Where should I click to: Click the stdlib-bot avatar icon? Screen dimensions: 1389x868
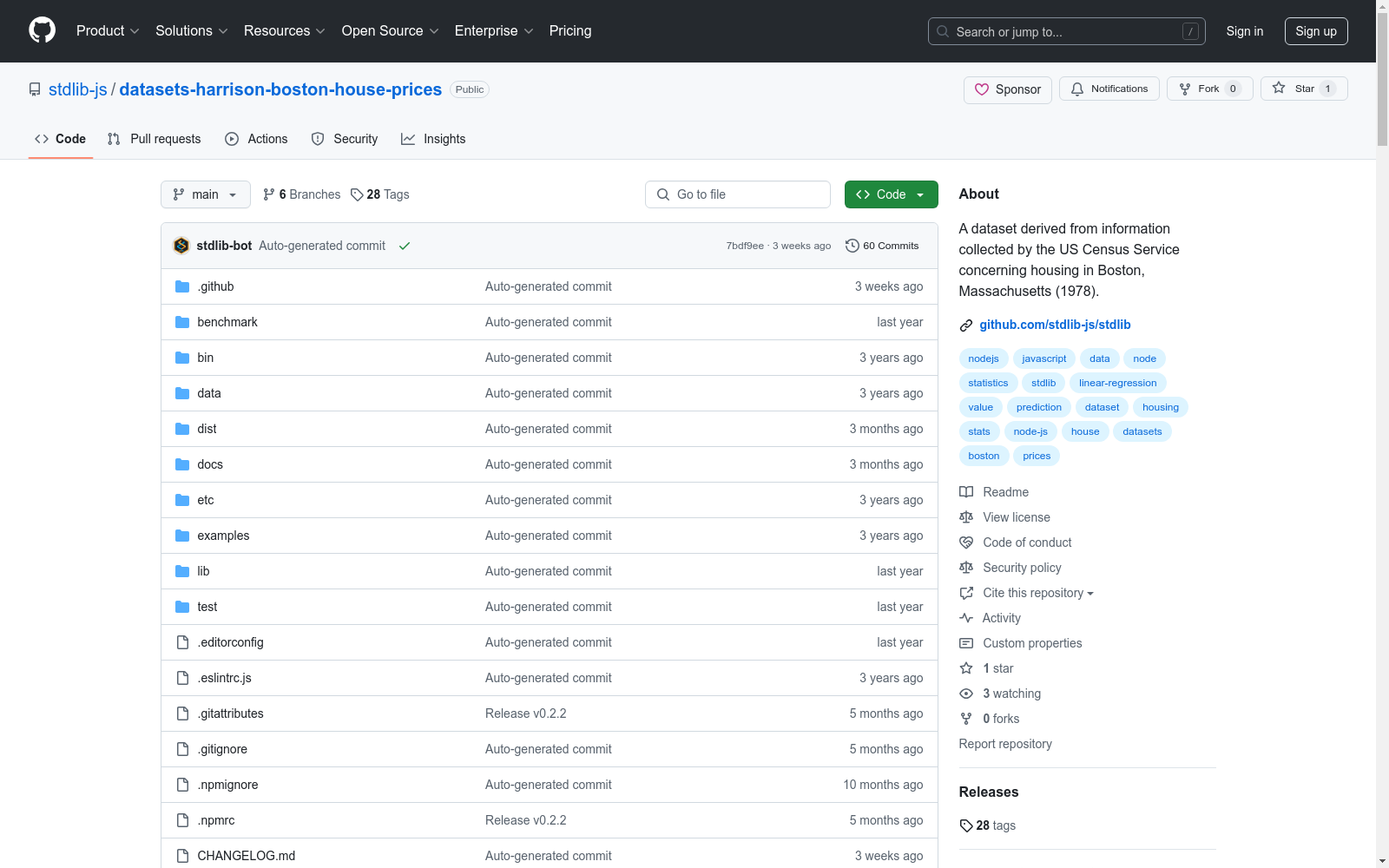(x=181, y=246)
